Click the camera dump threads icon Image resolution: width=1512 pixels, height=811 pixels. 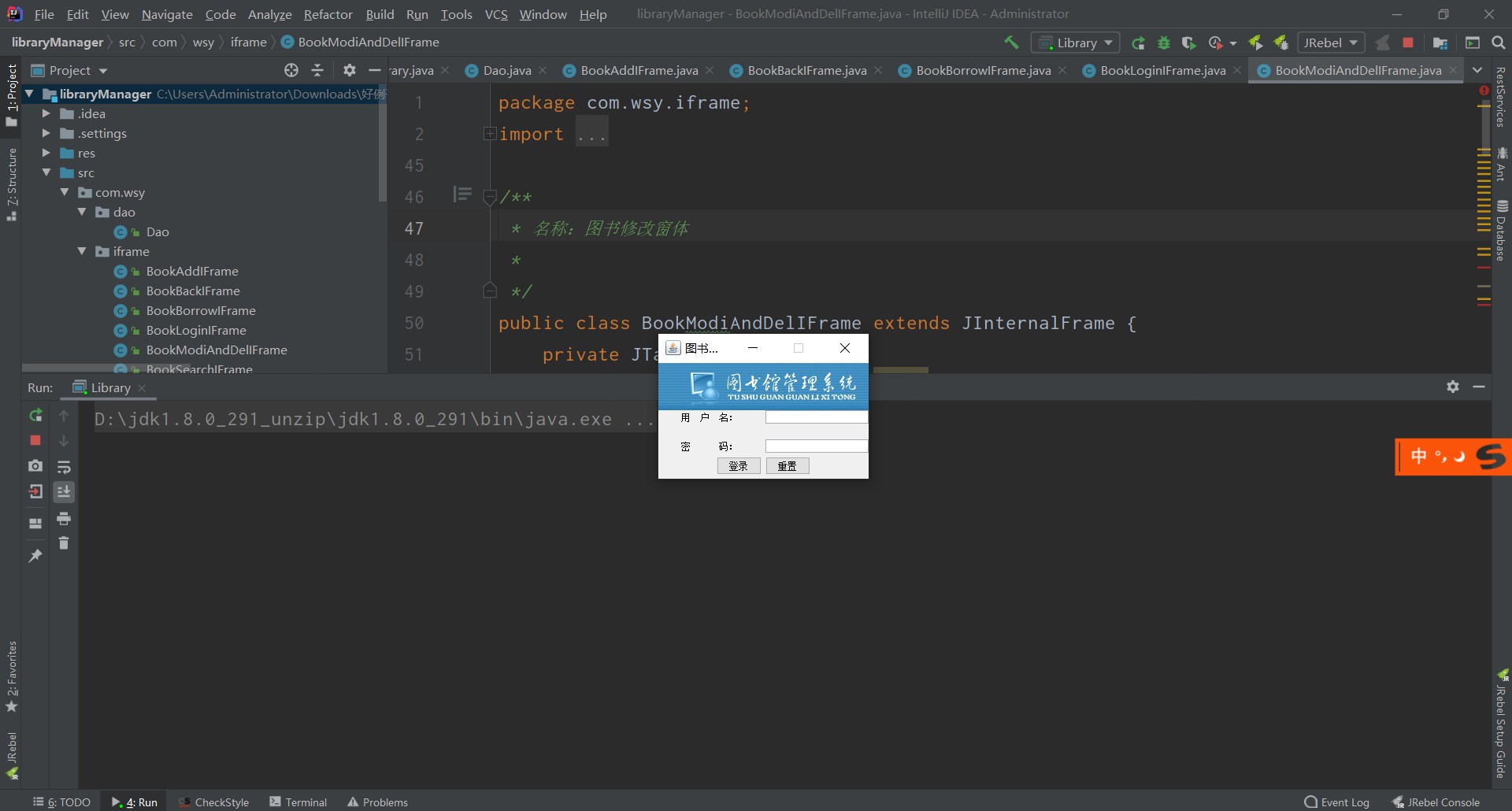(35, 466)
